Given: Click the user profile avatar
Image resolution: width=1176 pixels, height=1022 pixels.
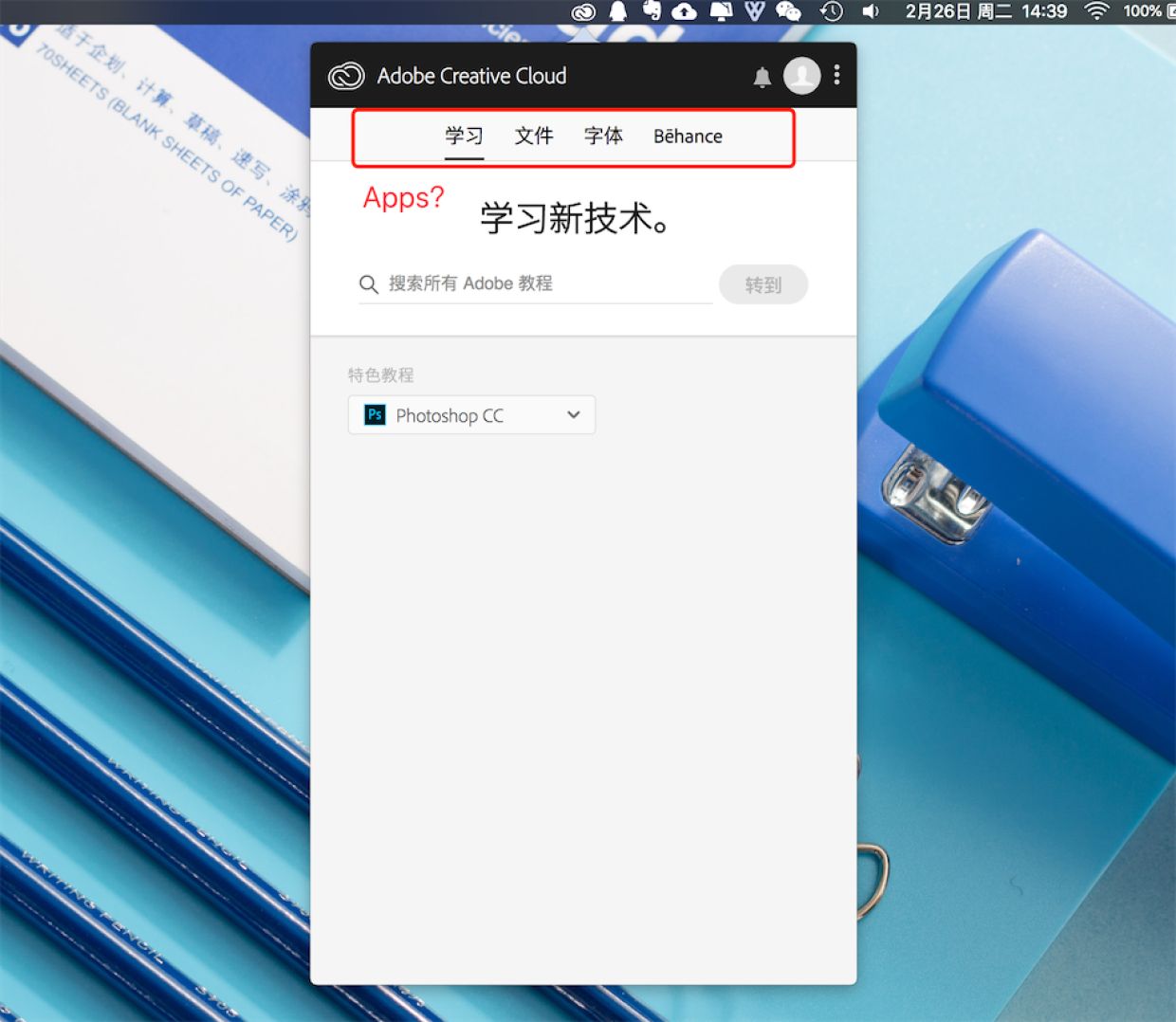Looking at the screenshot, I should point(801,76).
